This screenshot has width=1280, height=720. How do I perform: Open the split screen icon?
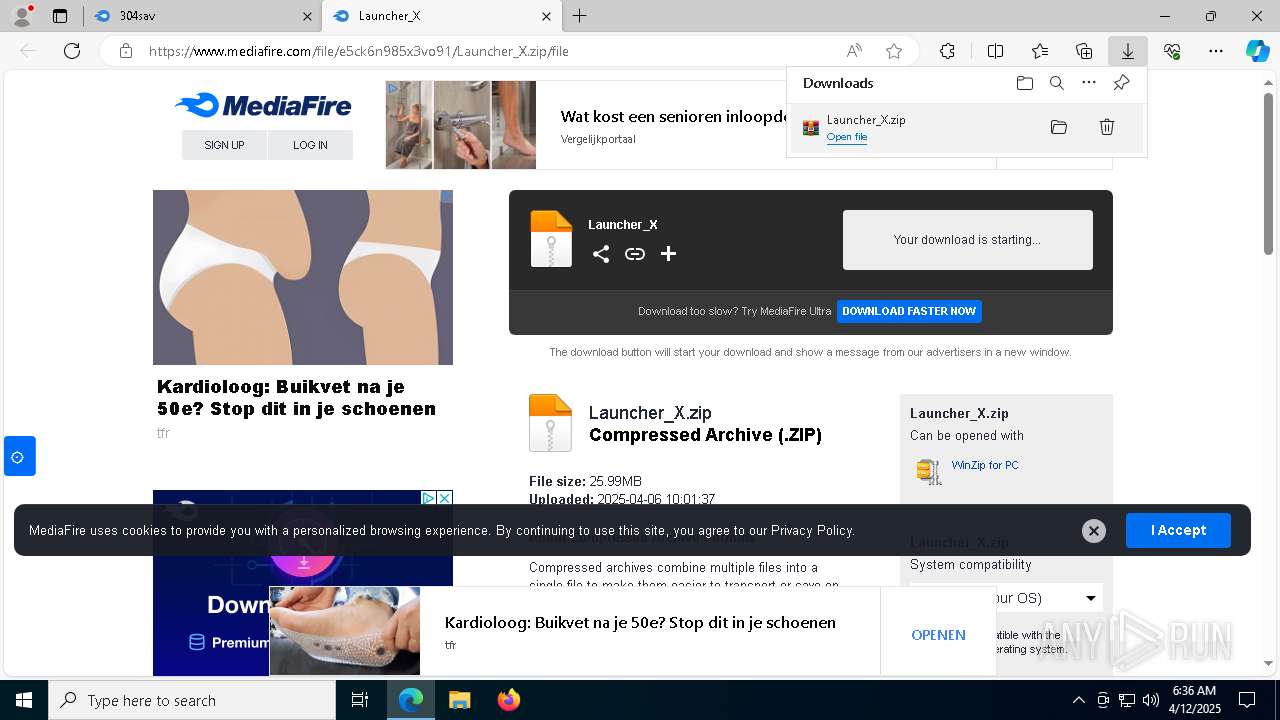pyautogui.click(x=995, y=51)
